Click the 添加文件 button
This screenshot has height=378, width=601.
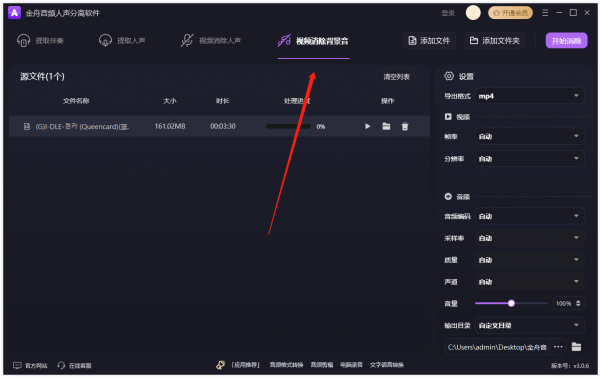(429, 41)
